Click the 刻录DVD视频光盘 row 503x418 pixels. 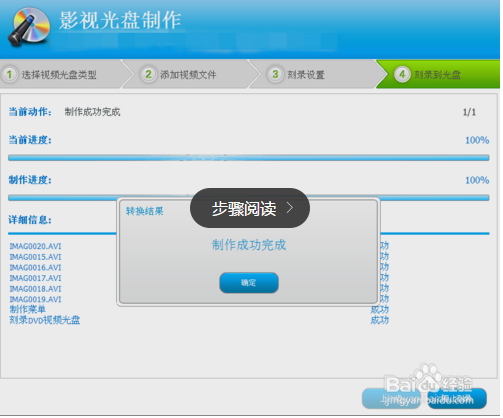coord(45,321)
